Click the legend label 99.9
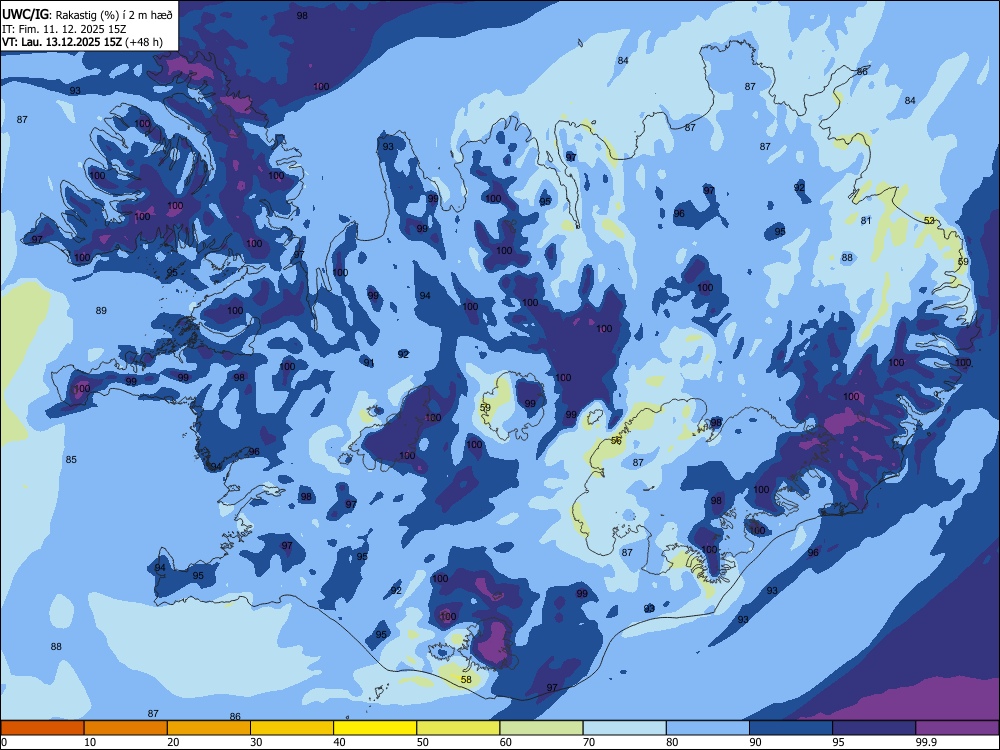This screenshot has width=1000, height=750. tap(925, 742)
